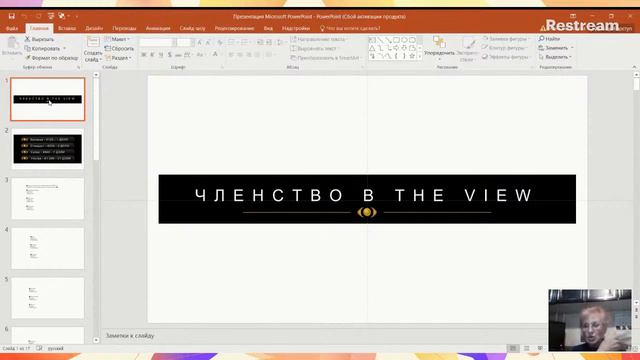Click the Undo arrow icon
Screen dimensions: 640x360
pos(24,16)
